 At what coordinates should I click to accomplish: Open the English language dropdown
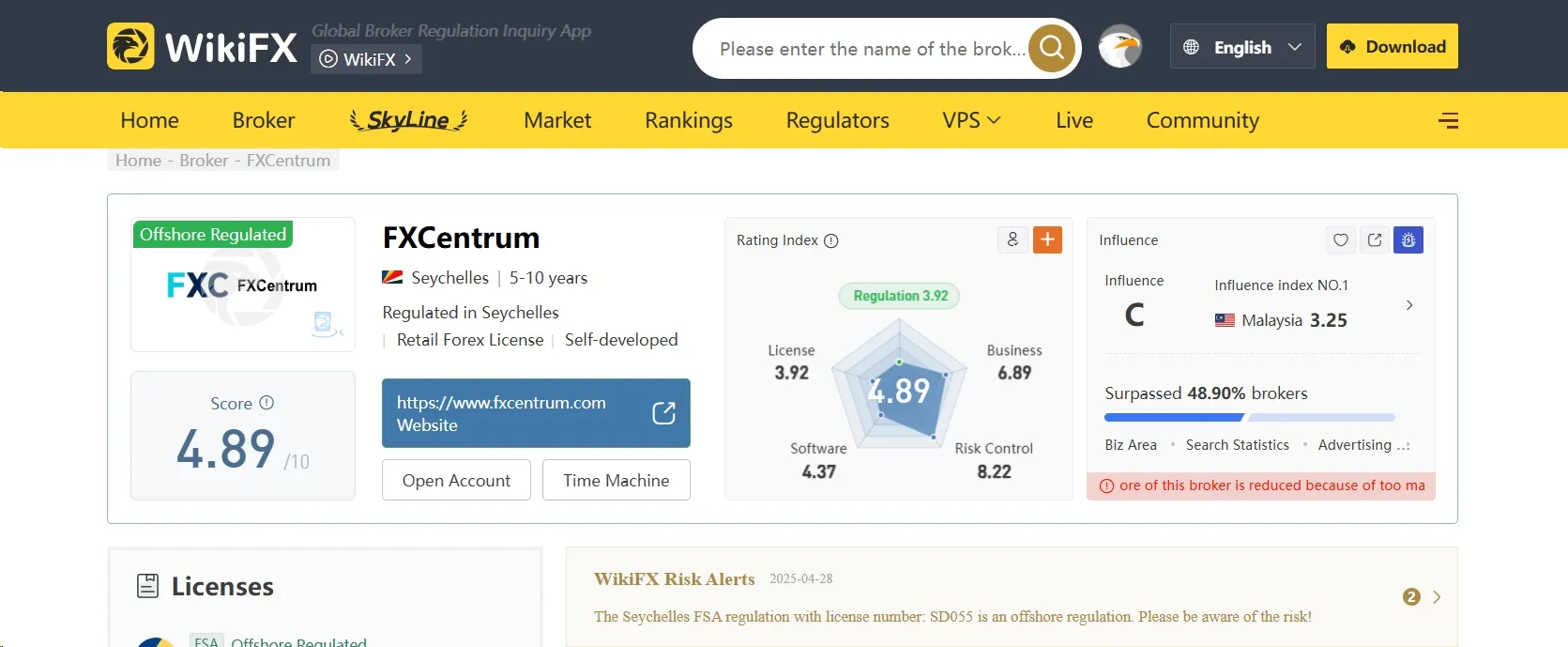[x=1242, y=47]
